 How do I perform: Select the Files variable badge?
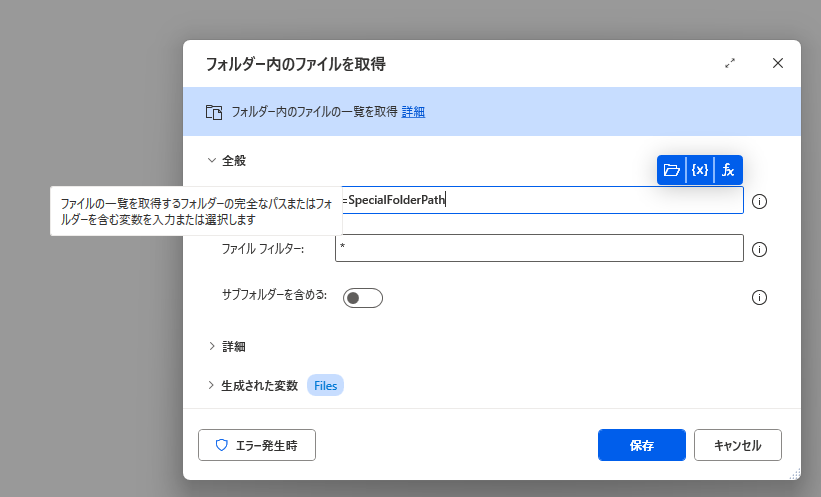(x=325, y=385)
